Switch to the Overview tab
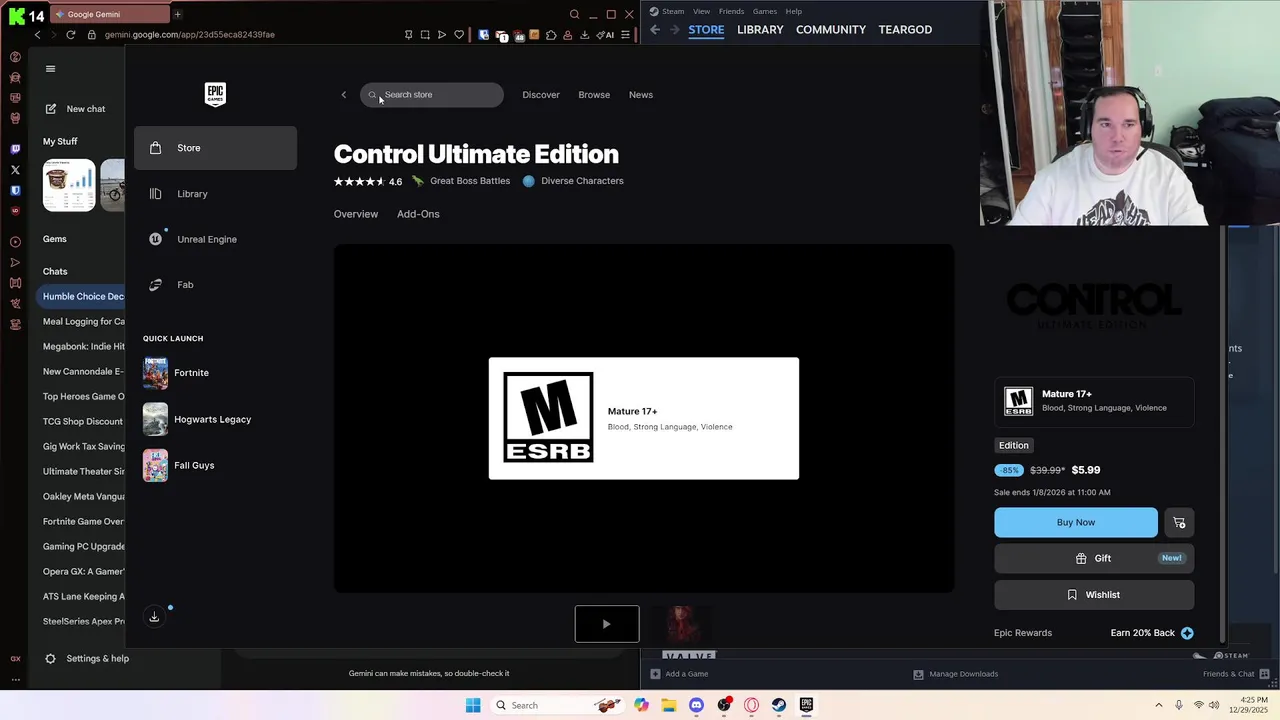 [x=356, y=214]
